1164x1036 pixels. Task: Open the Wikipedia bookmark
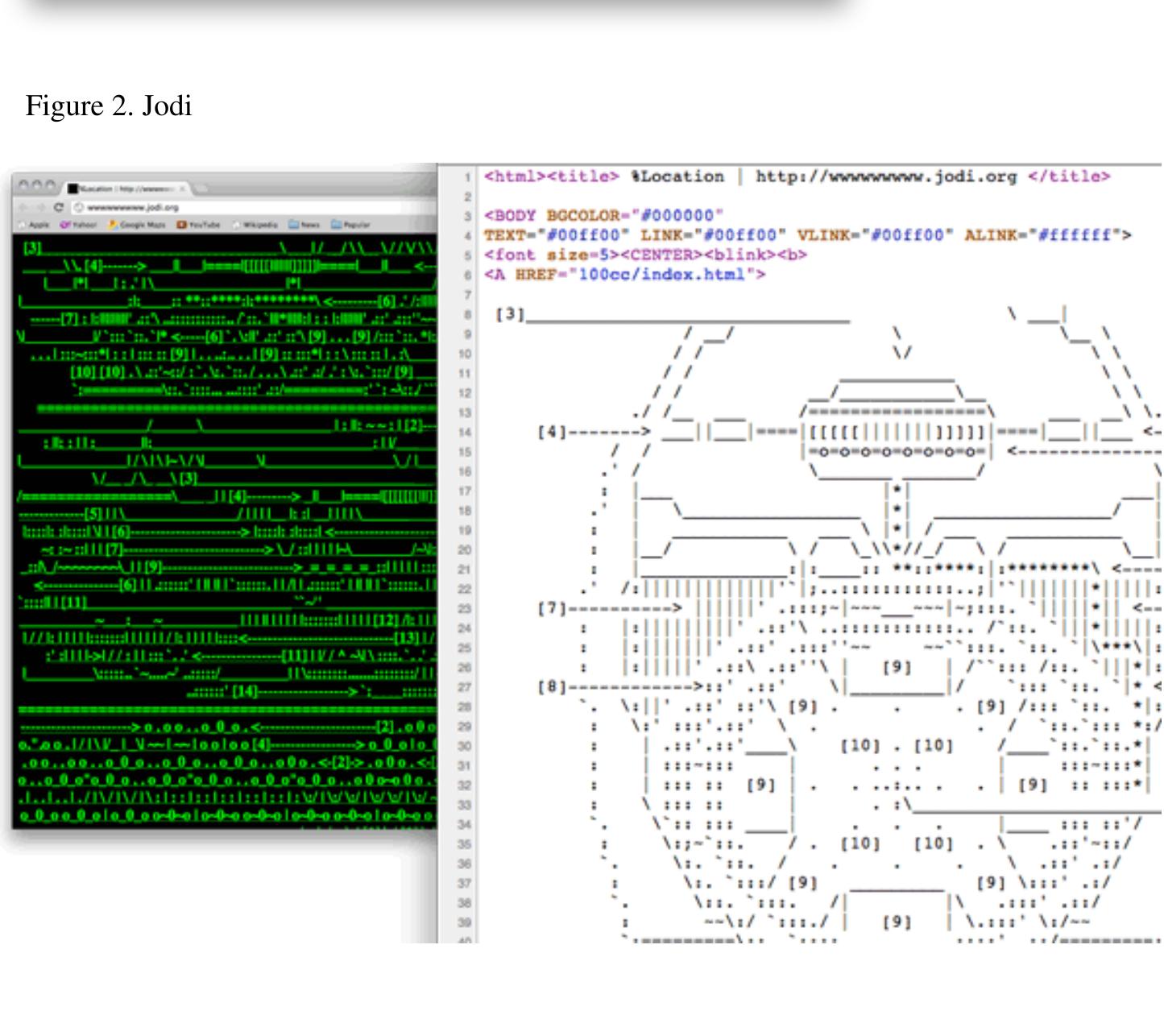255,225
